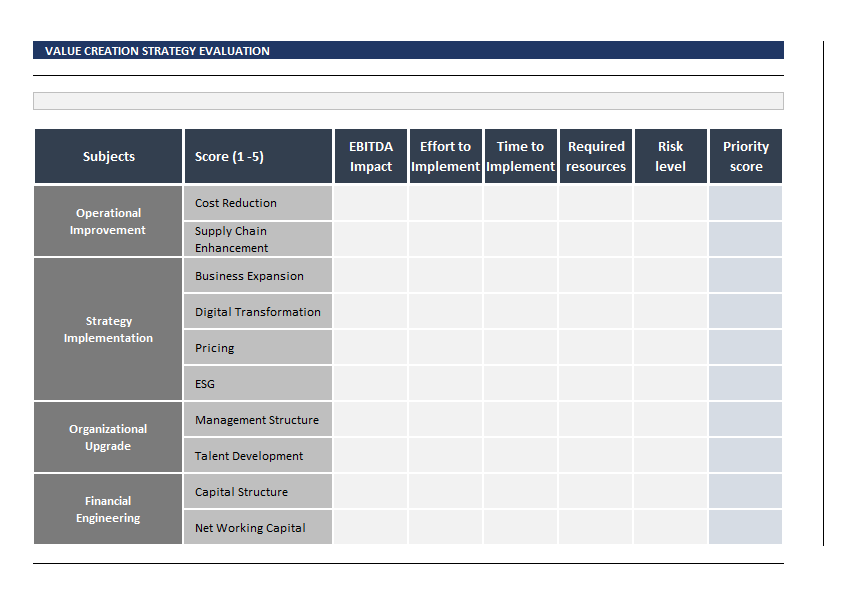Select Priority score cell for Digital Transformation
Image resolution: width=860 pixels, height=600 pixels.
745,311
